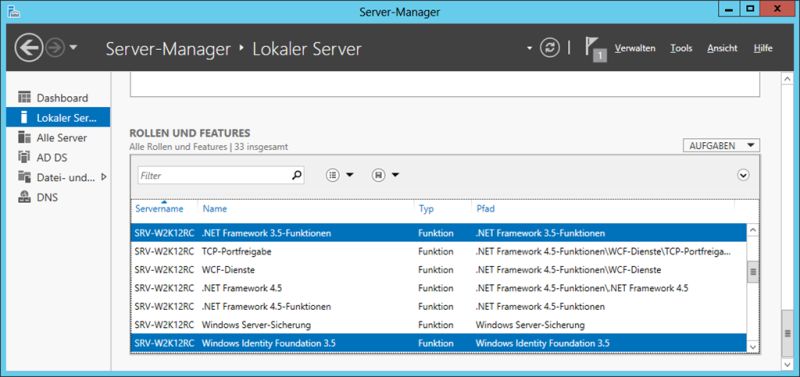Go back with the back arrow button
The height and width of the screenshot is (377, 800).
coord(29,48)
